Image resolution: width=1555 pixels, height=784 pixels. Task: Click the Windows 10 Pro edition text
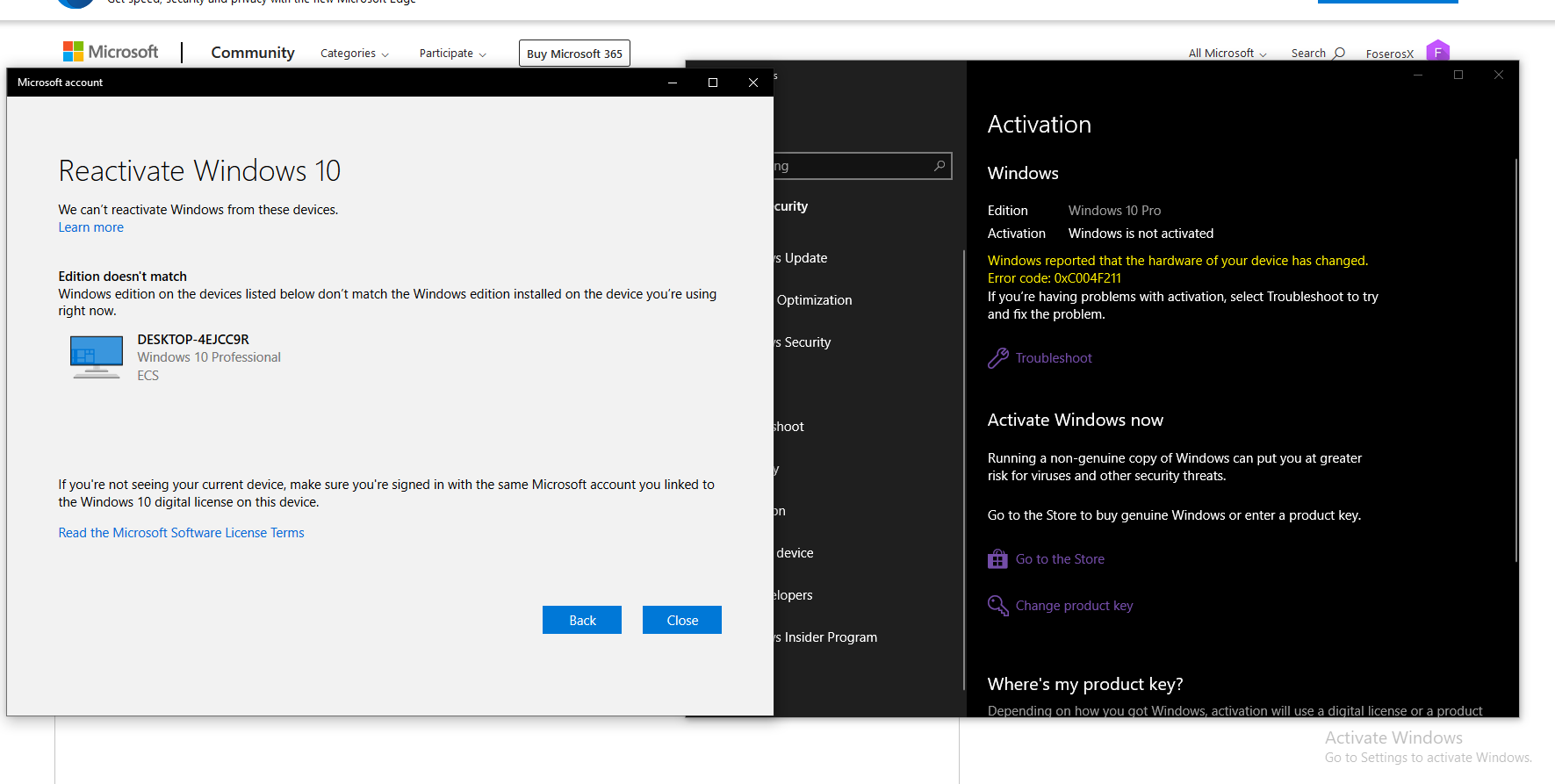pyautogui.click(x=1114, y=211)
